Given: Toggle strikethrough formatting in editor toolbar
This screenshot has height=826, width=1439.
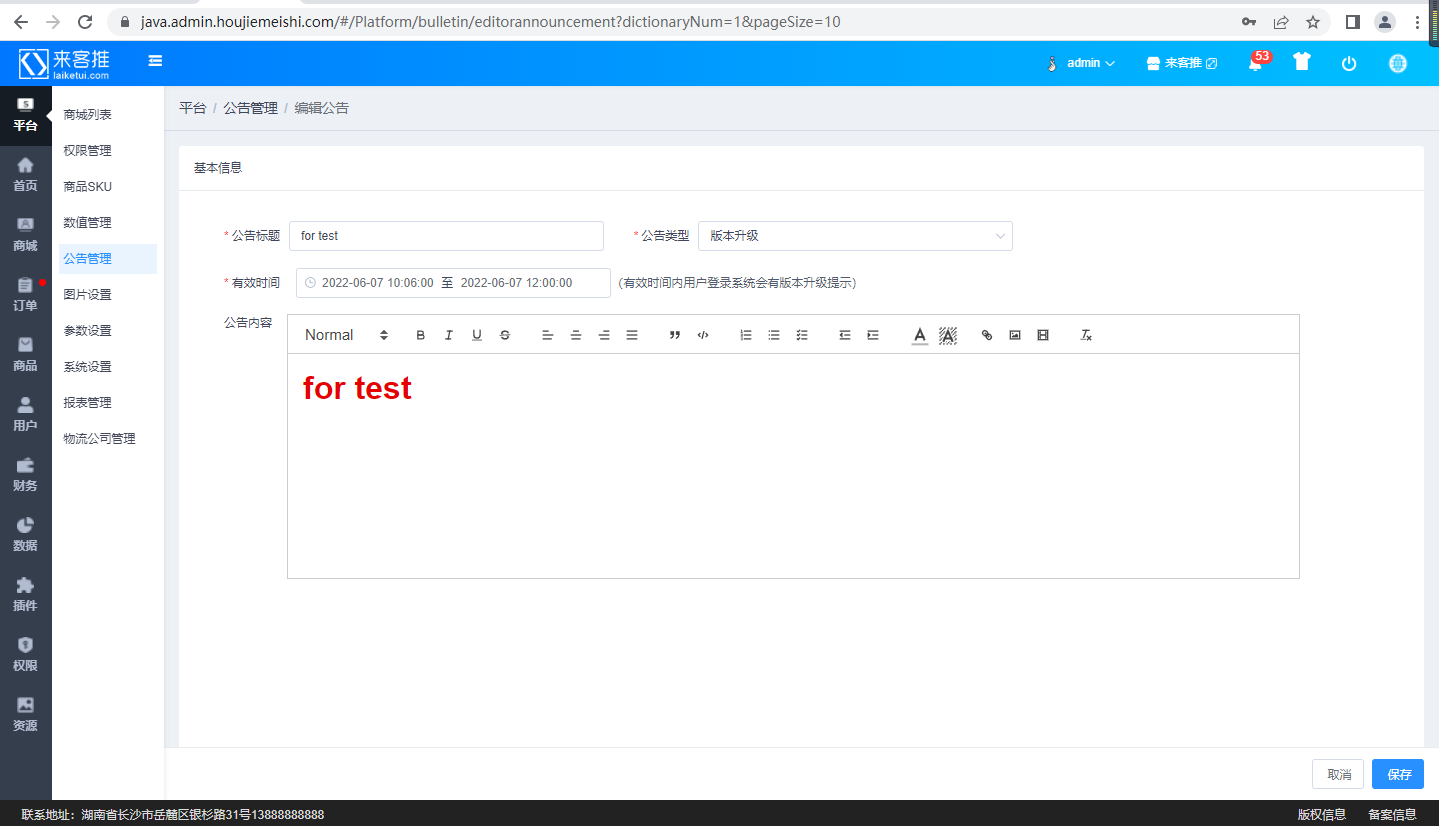Looking at the screenshot, I should pos(505,335).
